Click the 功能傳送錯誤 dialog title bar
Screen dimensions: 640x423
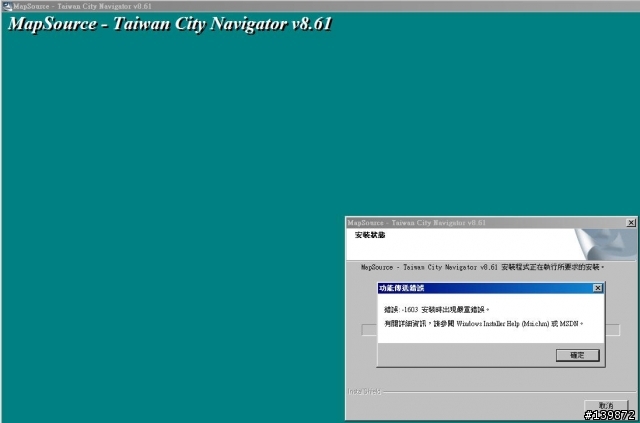pos(490,288)
